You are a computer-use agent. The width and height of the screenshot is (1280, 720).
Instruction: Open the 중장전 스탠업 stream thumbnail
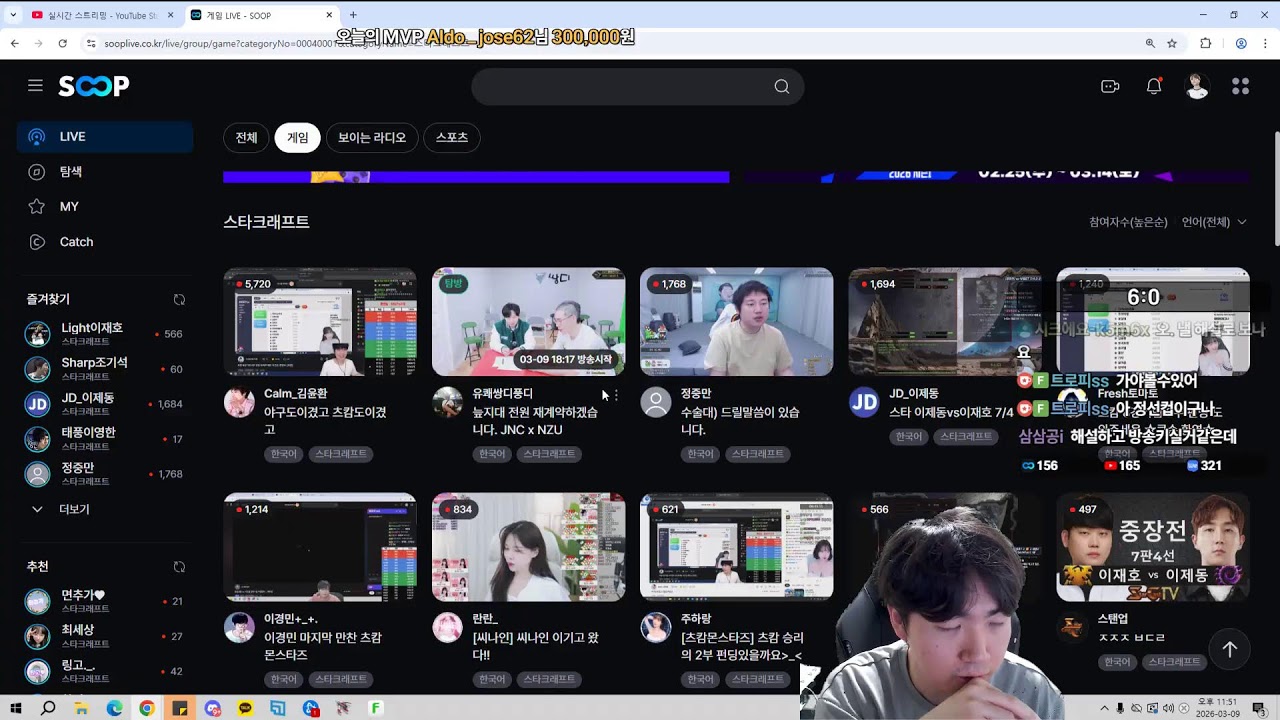coord(1153,547)
